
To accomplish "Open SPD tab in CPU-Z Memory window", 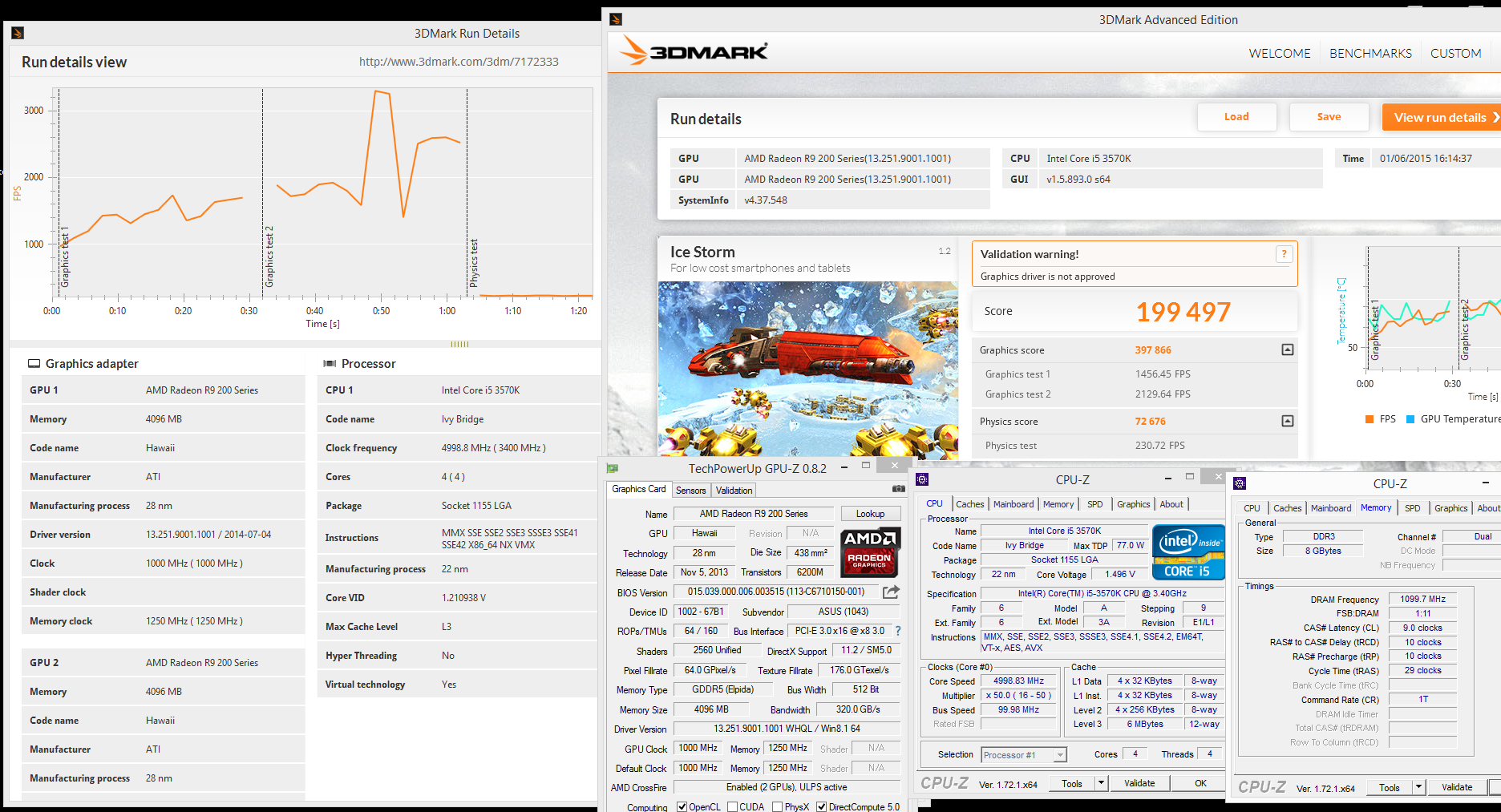I will click(1412, 508).
